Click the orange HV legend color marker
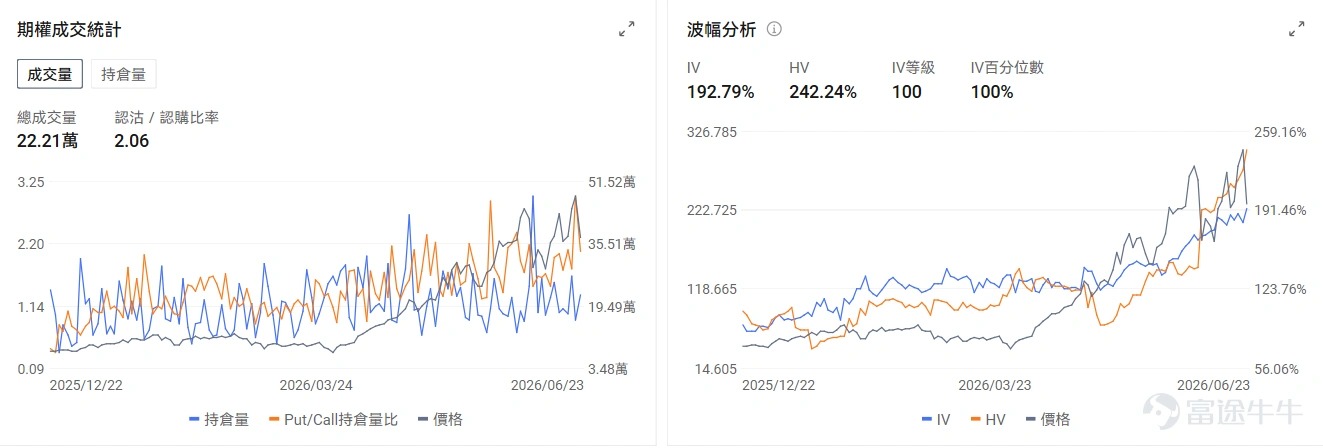Screen dimensions: 1323x448 click(976, 420)
